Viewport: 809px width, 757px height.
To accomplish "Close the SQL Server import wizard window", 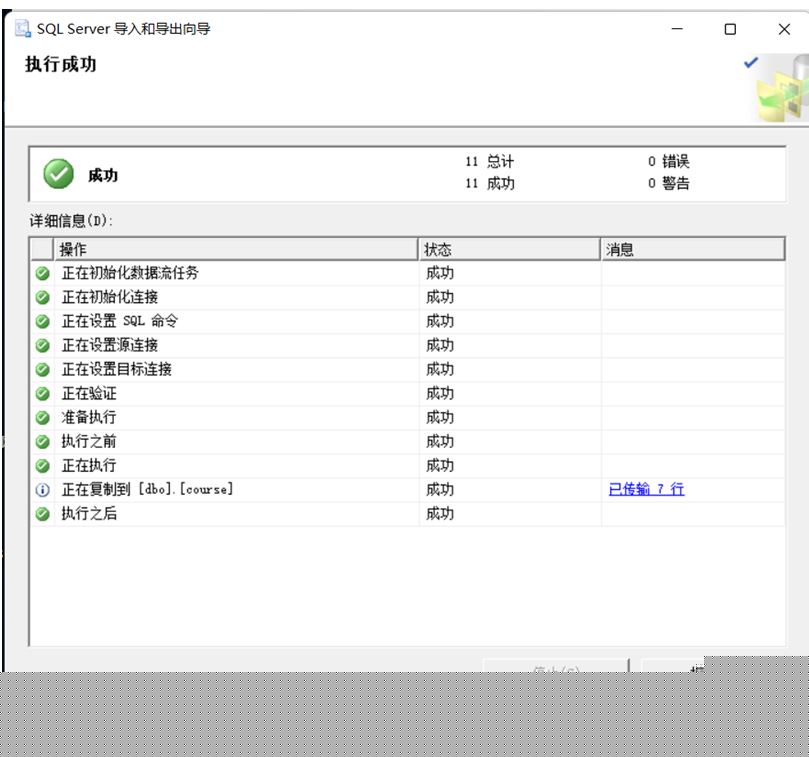I will coord(784,29).
